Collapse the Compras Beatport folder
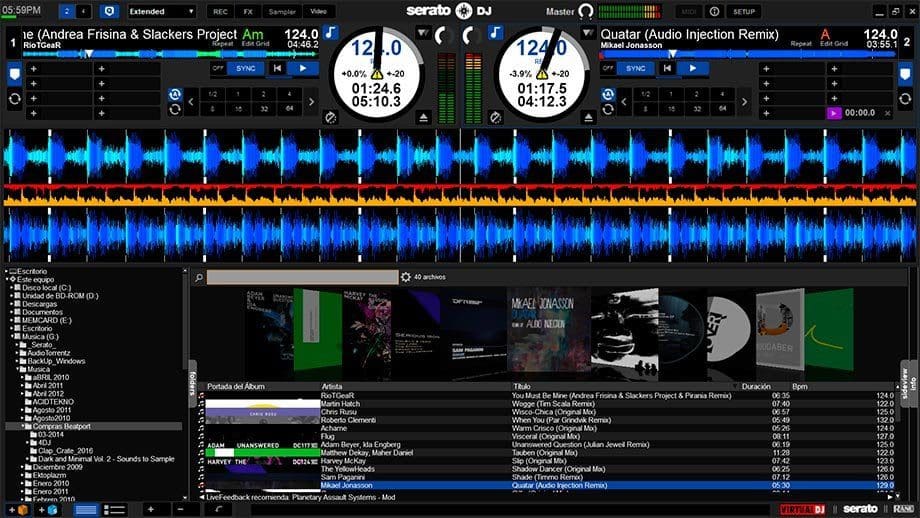 pyautogui.click(x=23, y=426)
